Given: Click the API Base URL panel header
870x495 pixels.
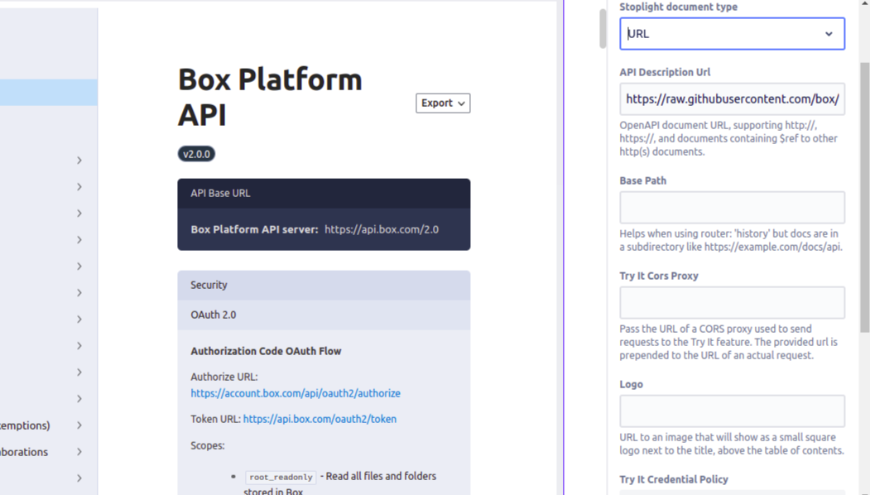Looking at the screenshot, I should tap(323, 193).
